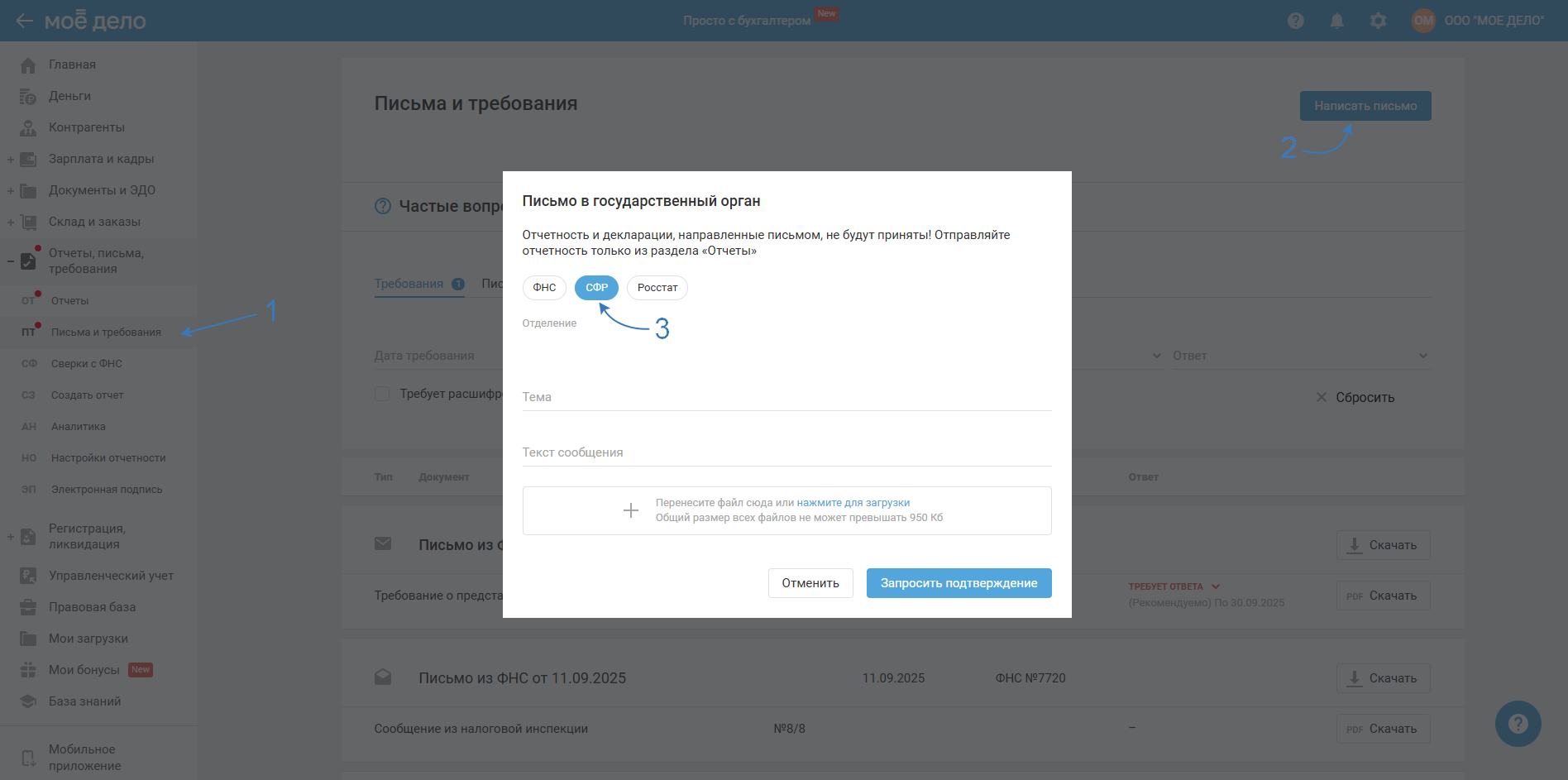1568x780 pixels.
Task: Open the Сверки с ФНС menu item
Action: point(87,364)
